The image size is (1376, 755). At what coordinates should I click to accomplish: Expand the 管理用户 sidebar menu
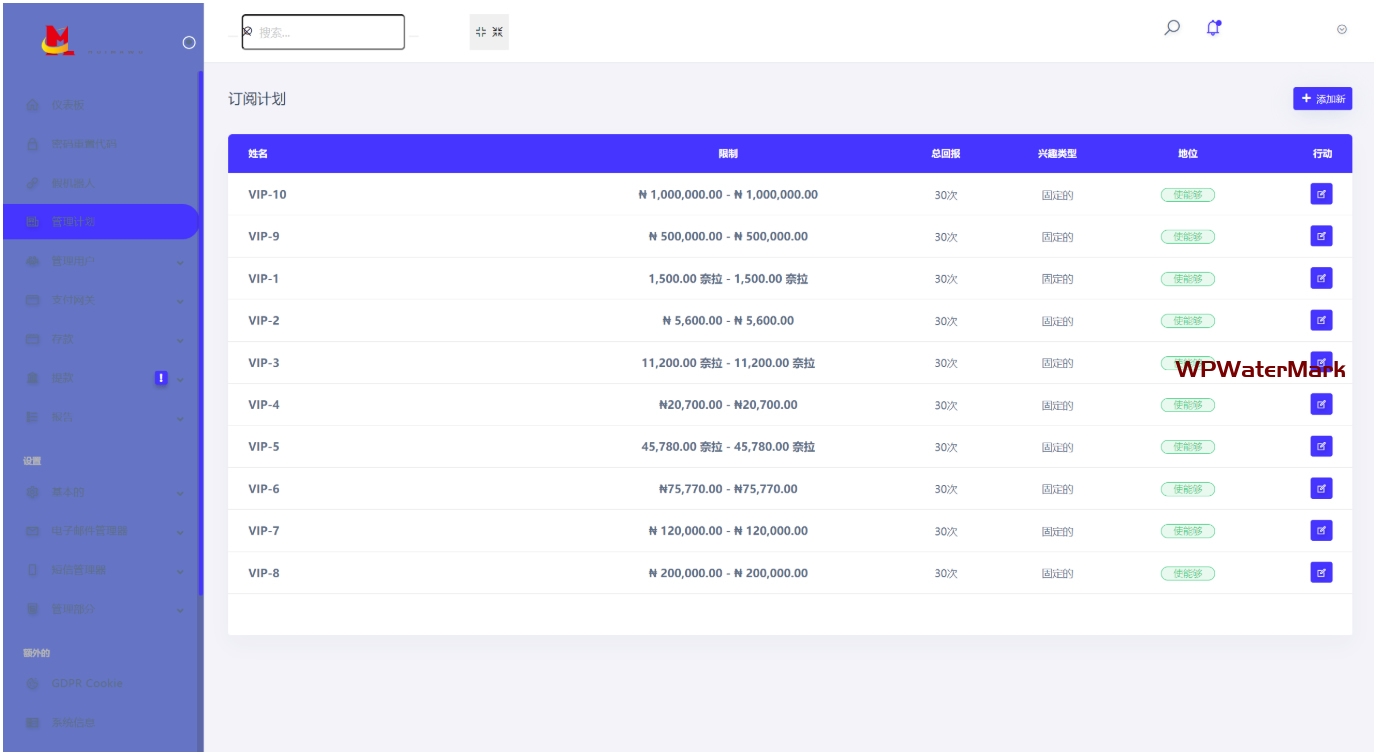[100, 261]
